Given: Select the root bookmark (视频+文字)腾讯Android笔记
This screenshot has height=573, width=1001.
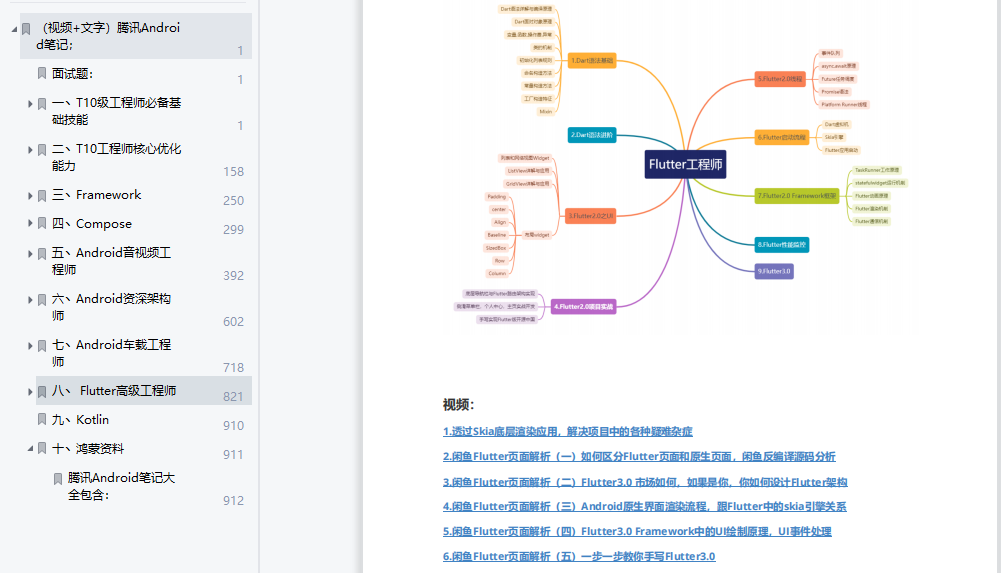Looking at the screenshot, I should point(109,36).
